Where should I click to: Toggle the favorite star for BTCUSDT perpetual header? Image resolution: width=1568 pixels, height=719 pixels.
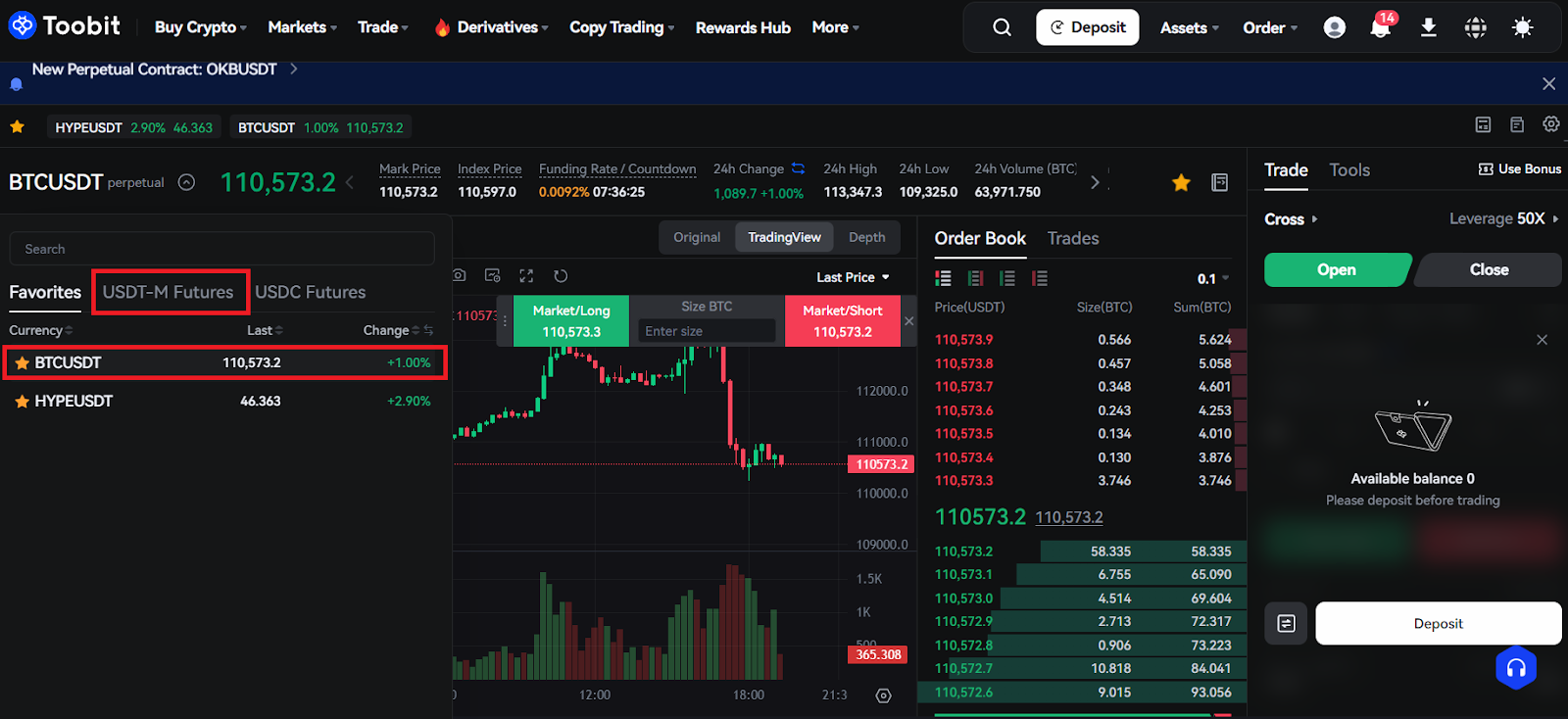[x=1181, y=182]
